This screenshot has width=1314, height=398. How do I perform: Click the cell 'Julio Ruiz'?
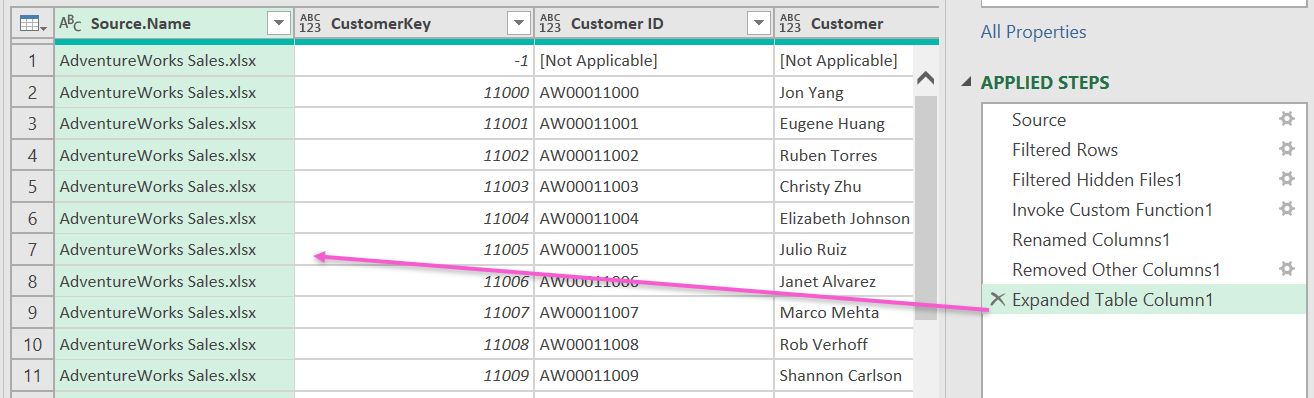(x=843, y=250)
